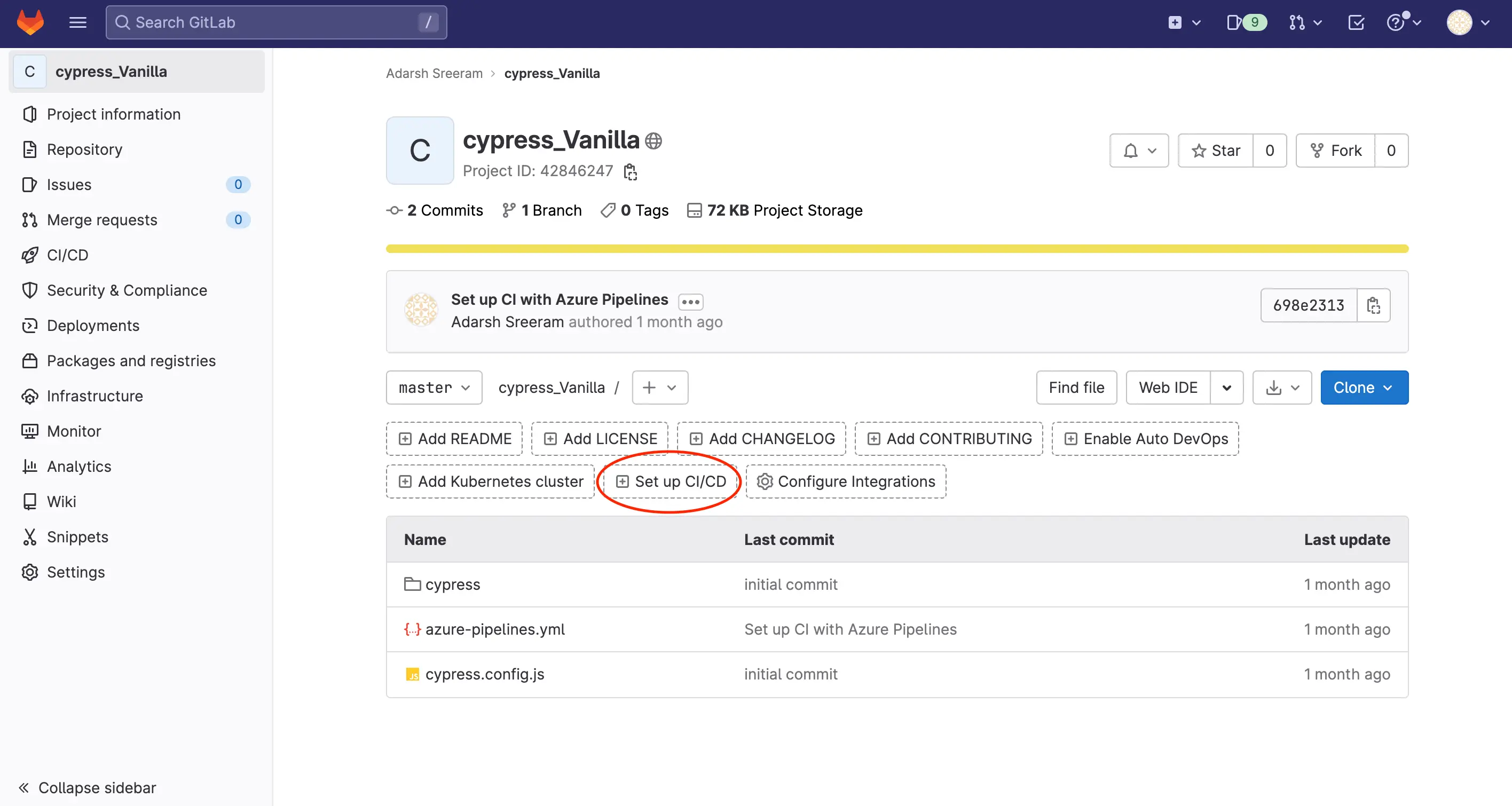Expand the Clone dropdown
Image resolution: width=1512 pixels, height=806 pixels.
(x=1364, y=387)
